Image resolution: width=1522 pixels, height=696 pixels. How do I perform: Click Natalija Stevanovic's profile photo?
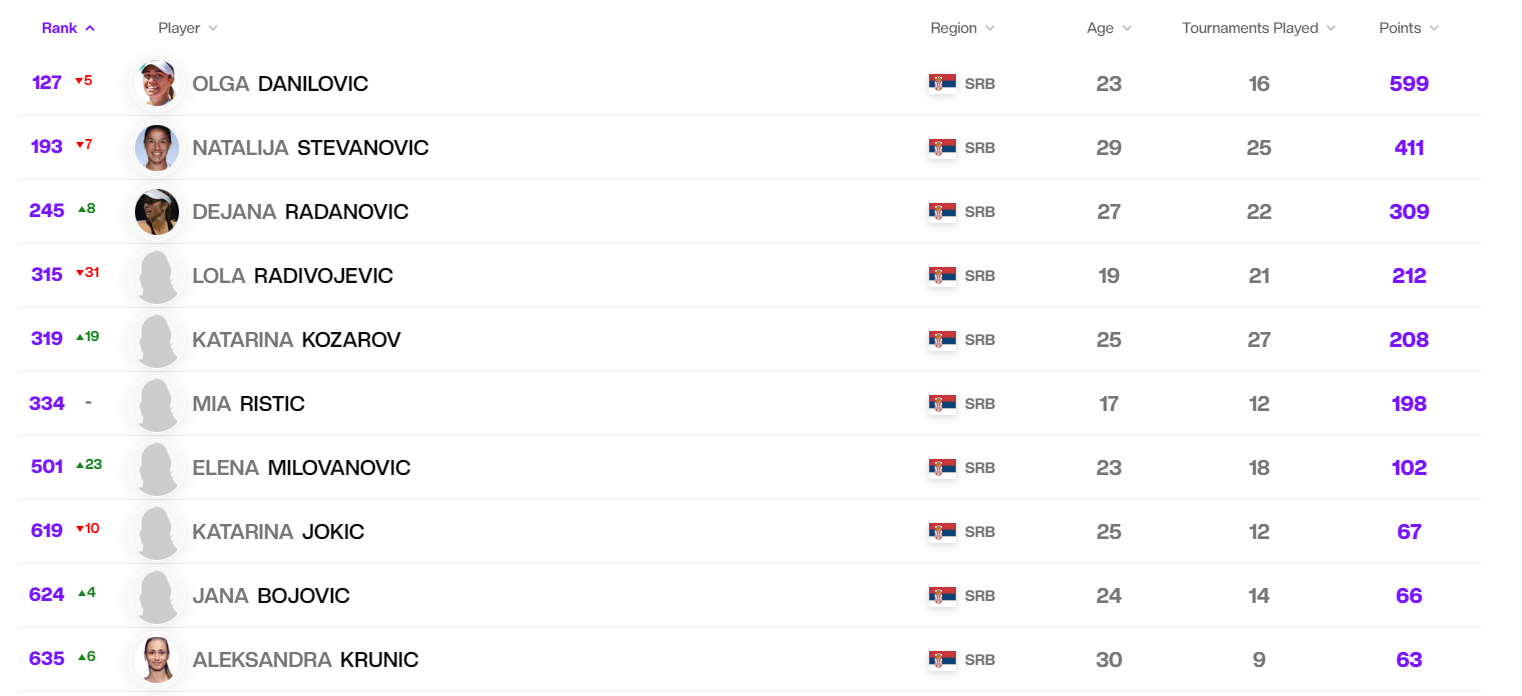pos(157,148)
